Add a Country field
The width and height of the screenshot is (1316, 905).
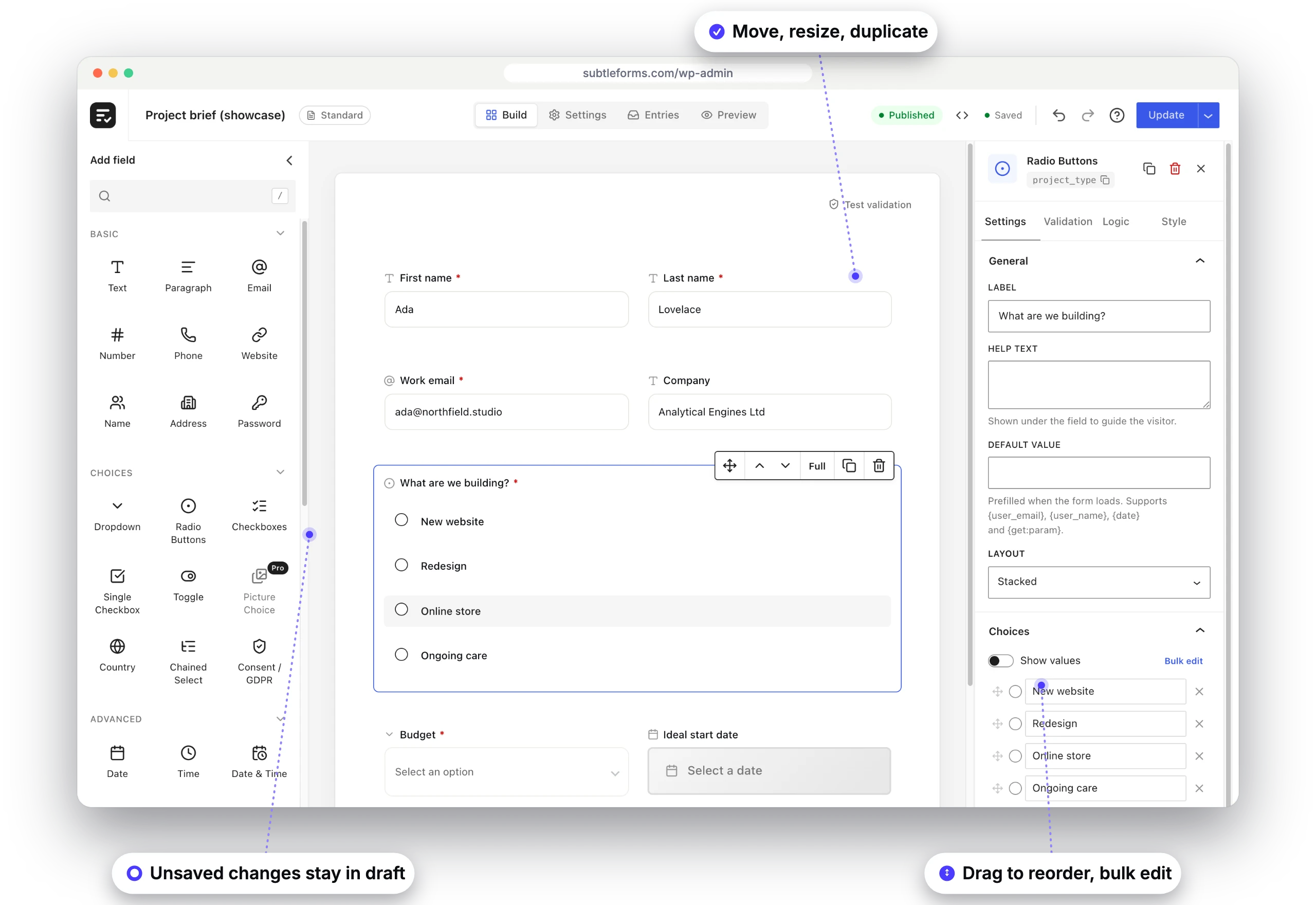point(117,656)
